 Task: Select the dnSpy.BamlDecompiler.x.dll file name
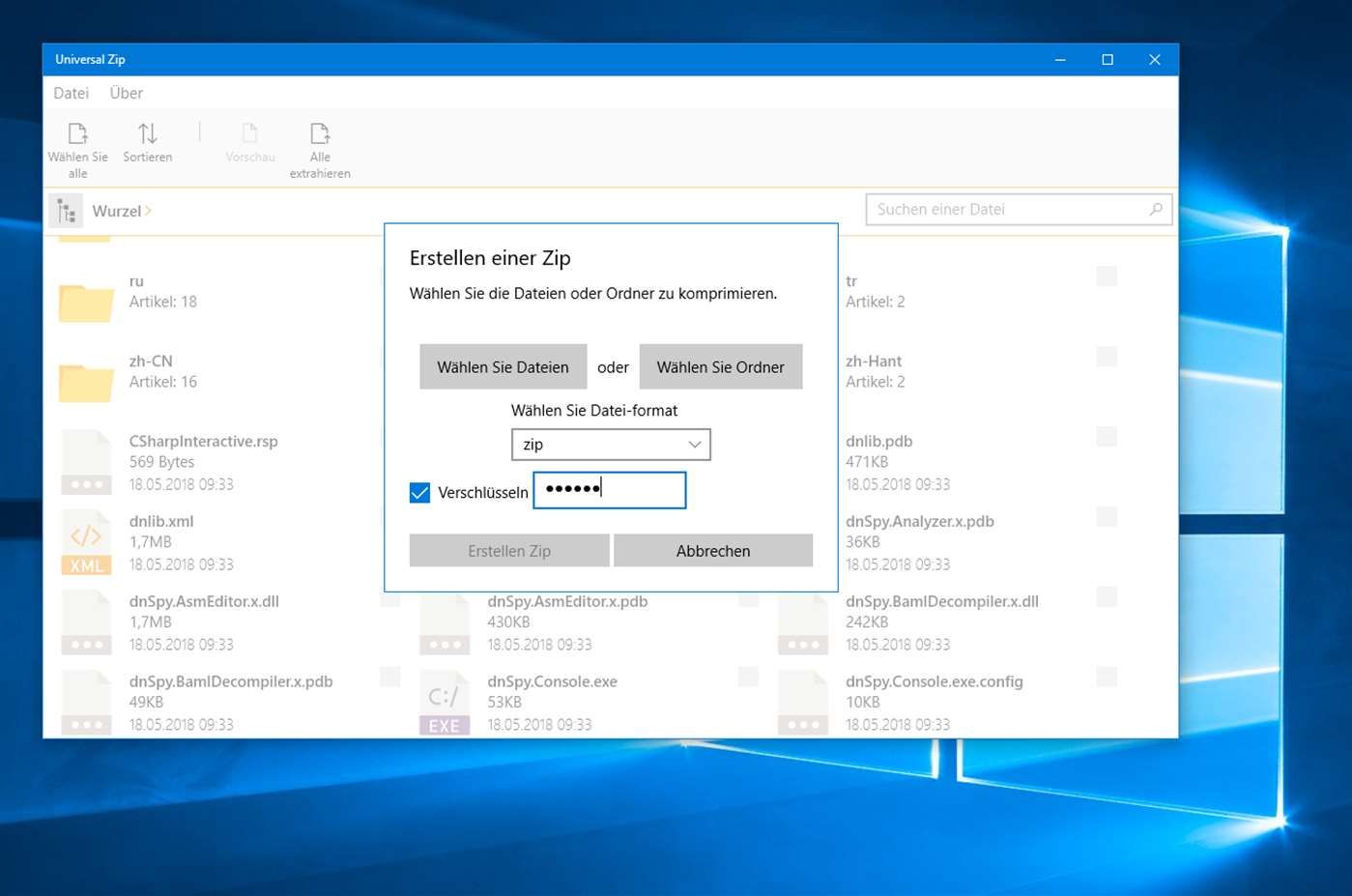click(942, 602)
